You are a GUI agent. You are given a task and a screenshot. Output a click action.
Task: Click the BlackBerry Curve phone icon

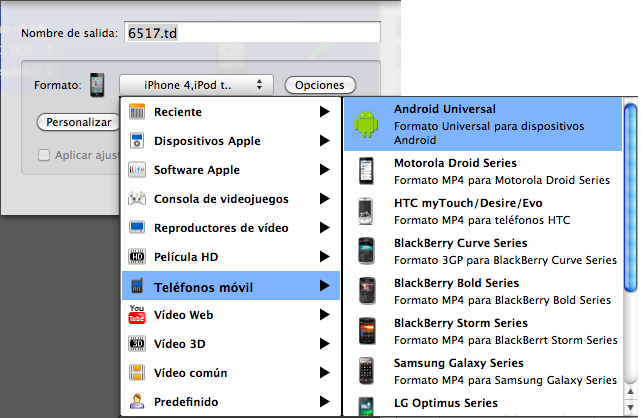click(x=367, y=251)
